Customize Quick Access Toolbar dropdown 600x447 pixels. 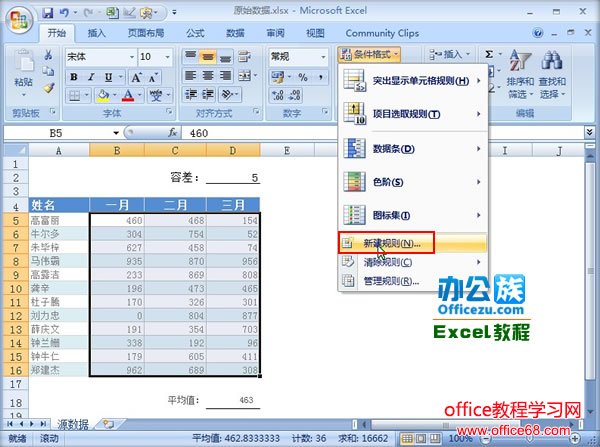click(174, 13)
